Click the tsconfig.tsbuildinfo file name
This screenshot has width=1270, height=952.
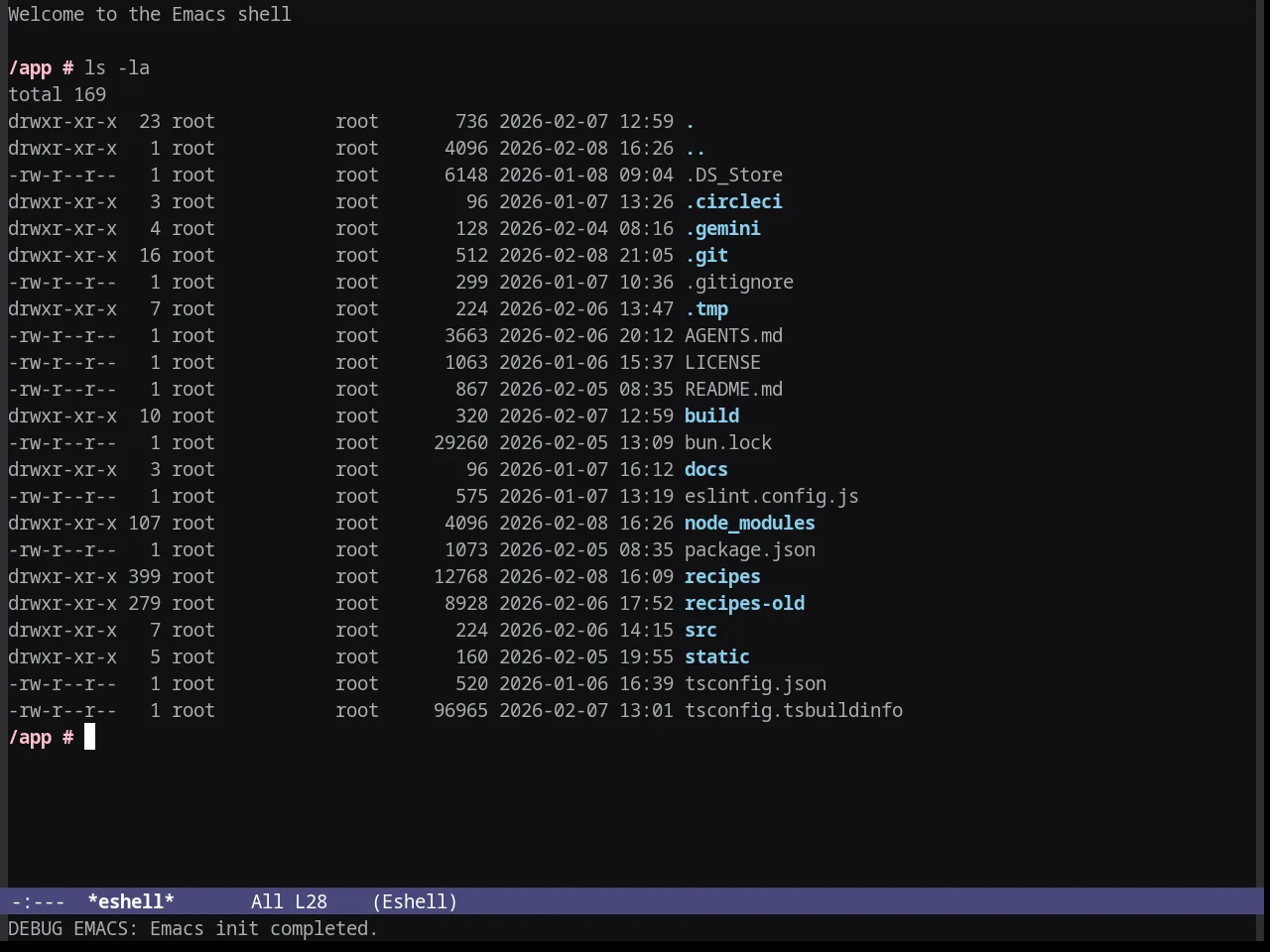point(794,710)
